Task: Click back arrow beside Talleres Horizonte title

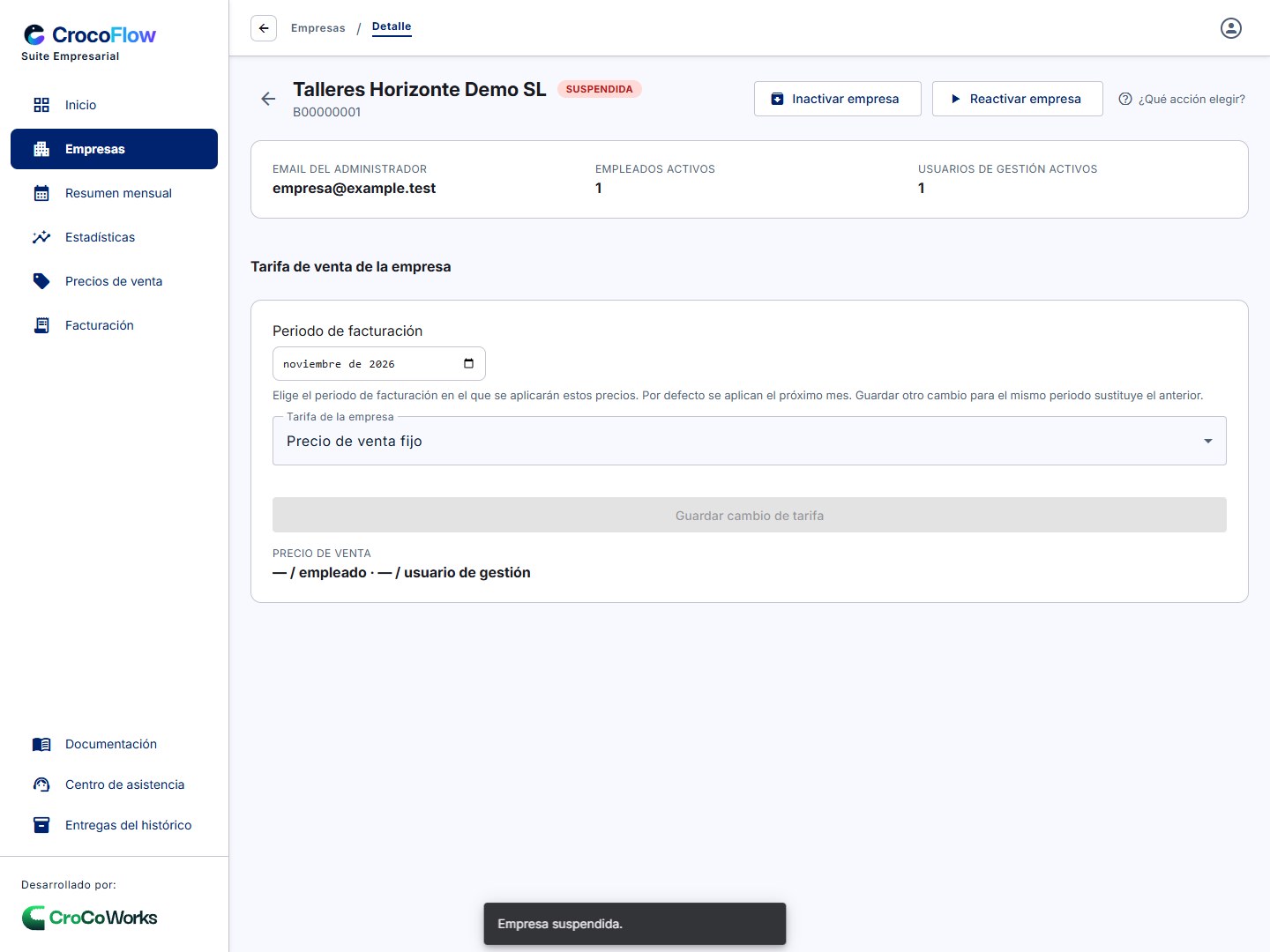Action: 268,99
